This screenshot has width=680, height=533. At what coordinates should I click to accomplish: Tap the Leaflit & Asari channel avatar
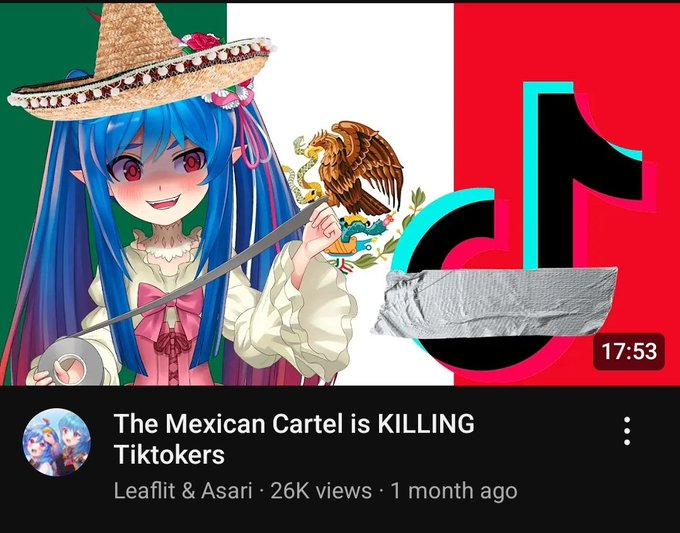pos(57,442)
